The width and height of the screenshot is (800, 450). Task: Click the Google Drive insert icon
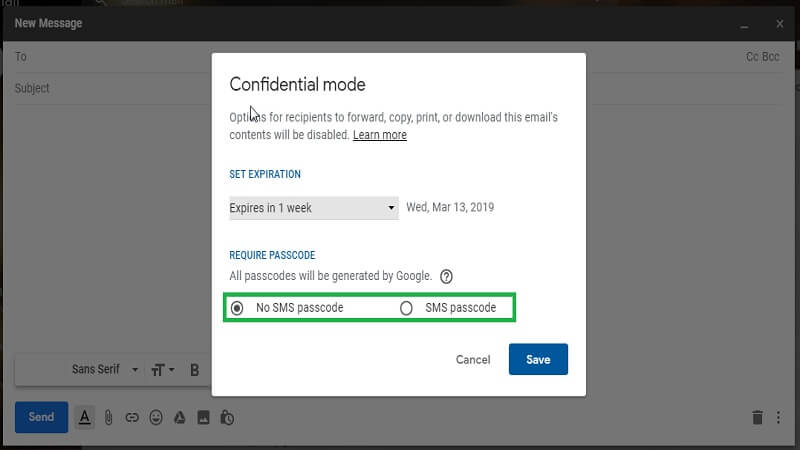tap(180, 417)
